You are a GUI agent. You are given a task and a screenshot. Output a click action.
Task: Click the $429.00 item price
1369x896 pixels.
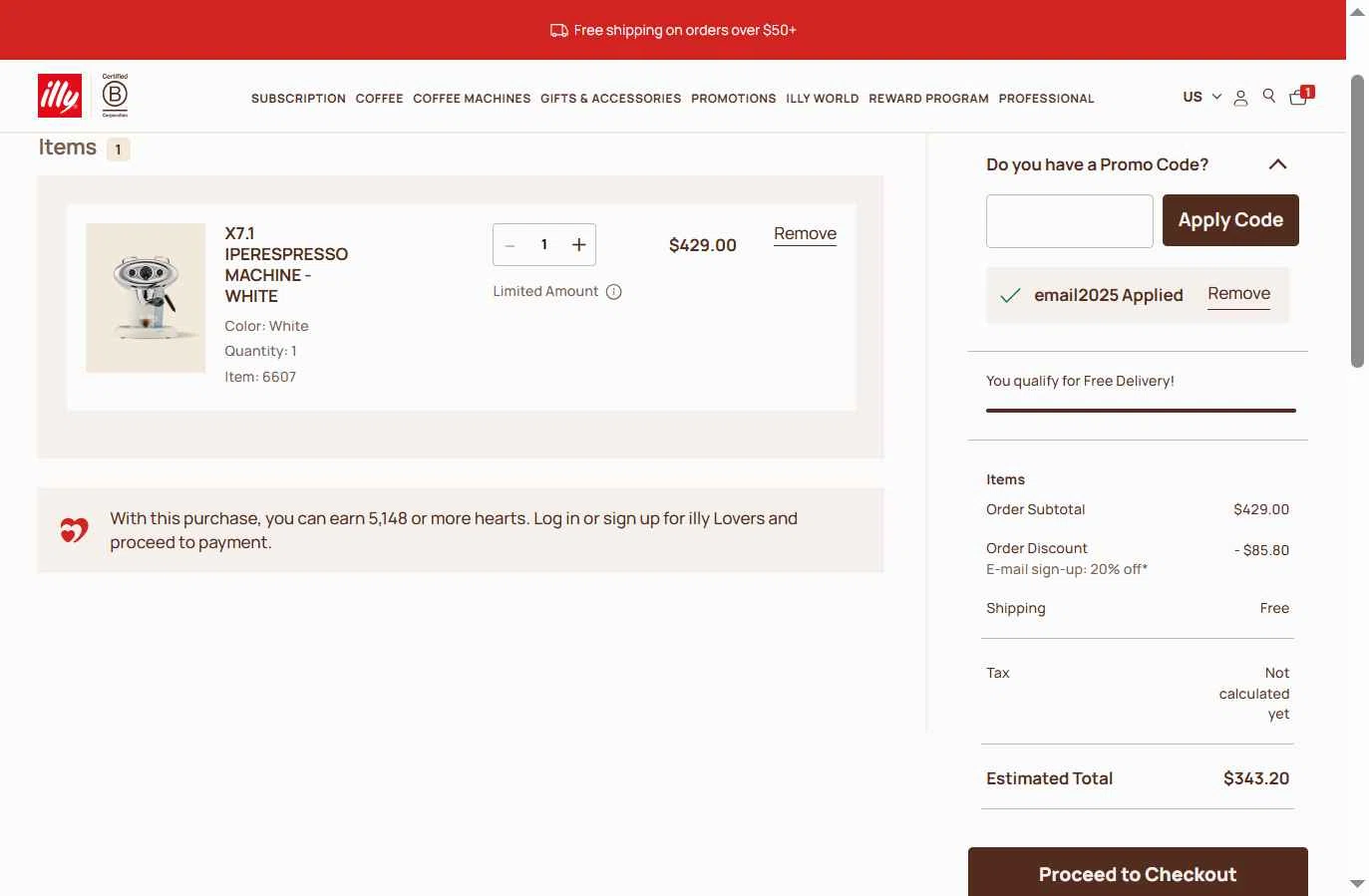click(703, 245)
